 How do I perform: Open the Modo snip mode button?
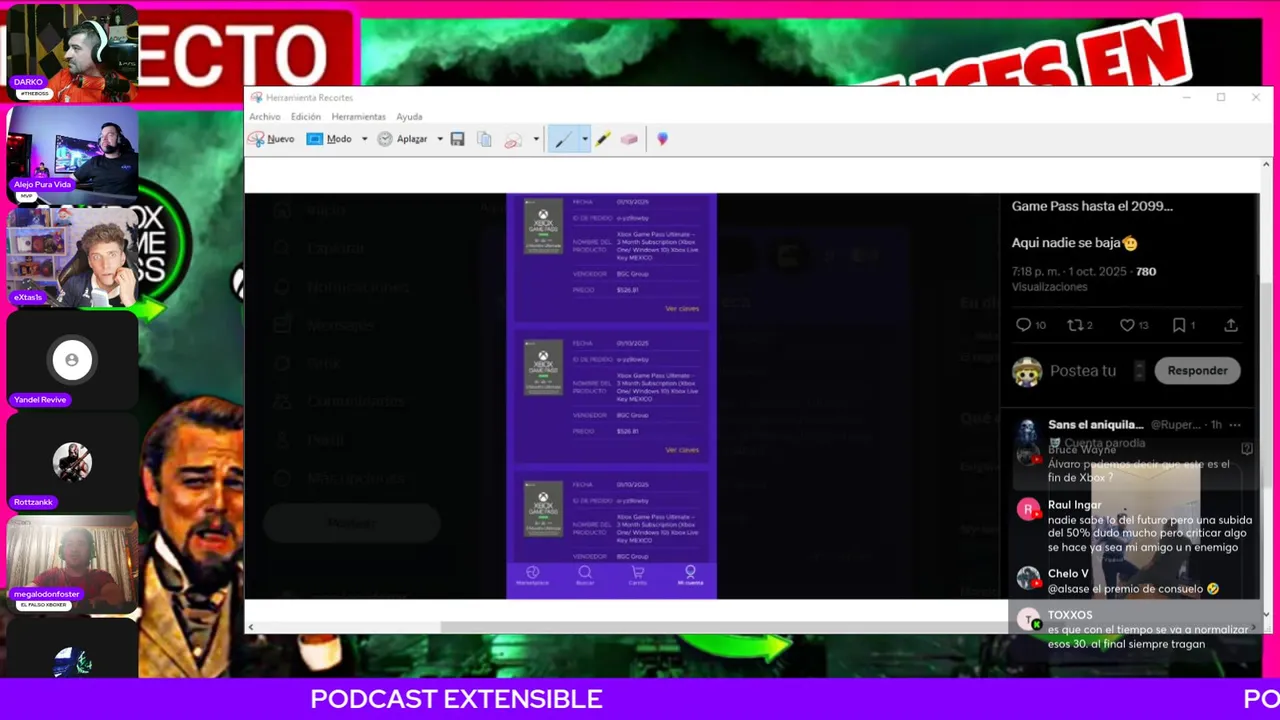[330, 139]
